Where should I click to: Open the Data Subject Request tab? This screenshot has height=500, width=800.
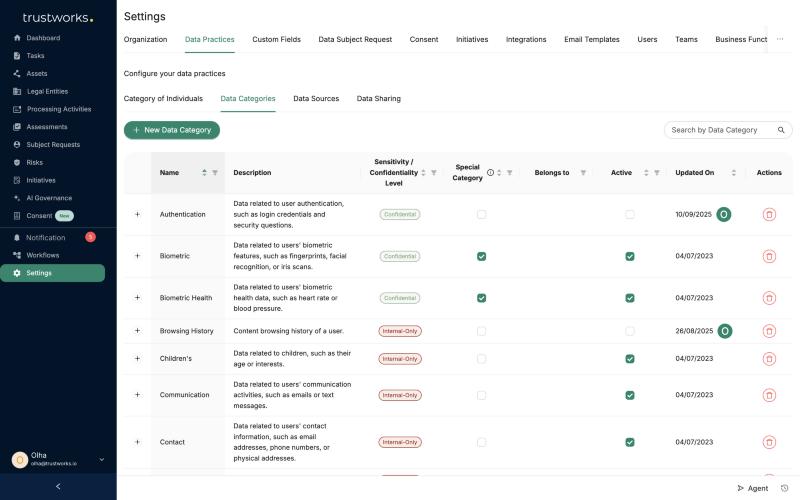pyautogui.click(x=355, y=39)
